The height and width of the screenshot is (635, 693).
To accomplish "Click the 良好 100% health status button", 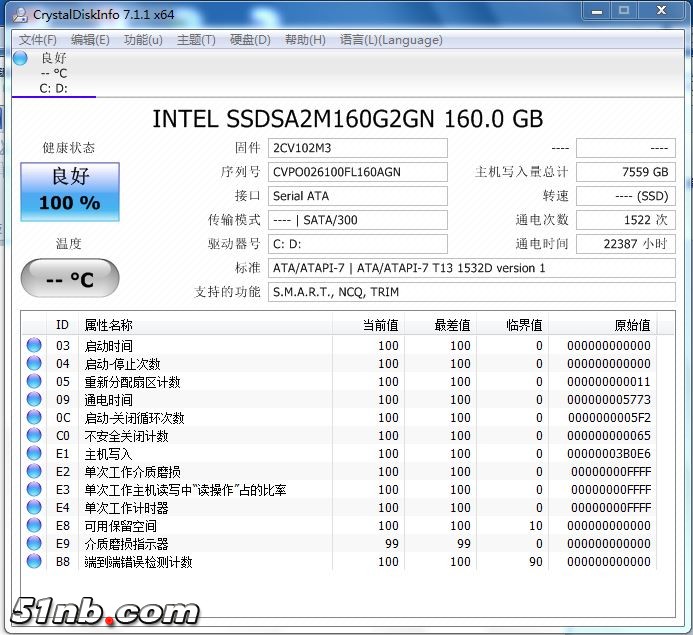I will pos(70,192).
